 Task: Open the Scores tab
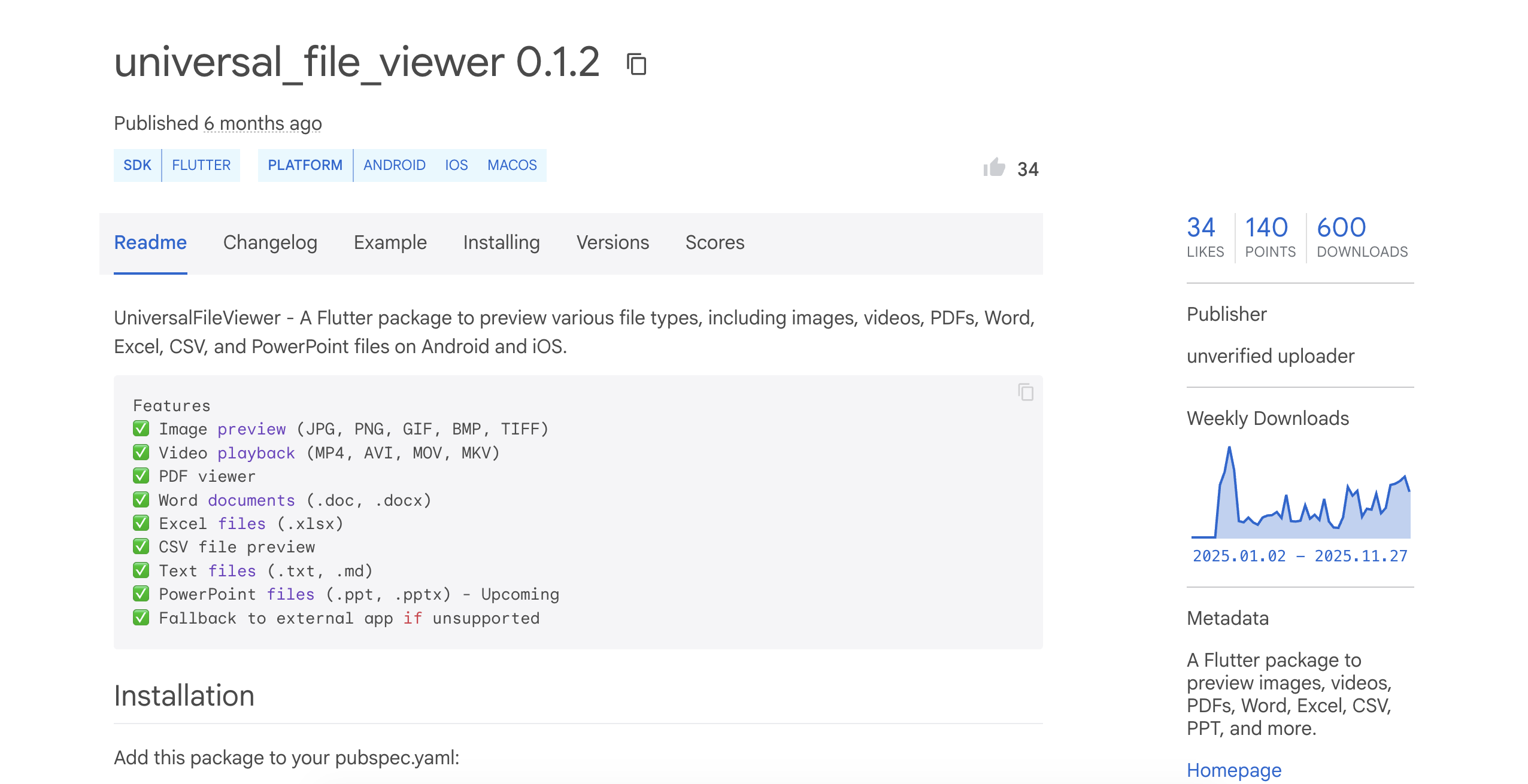coord(715,242)
